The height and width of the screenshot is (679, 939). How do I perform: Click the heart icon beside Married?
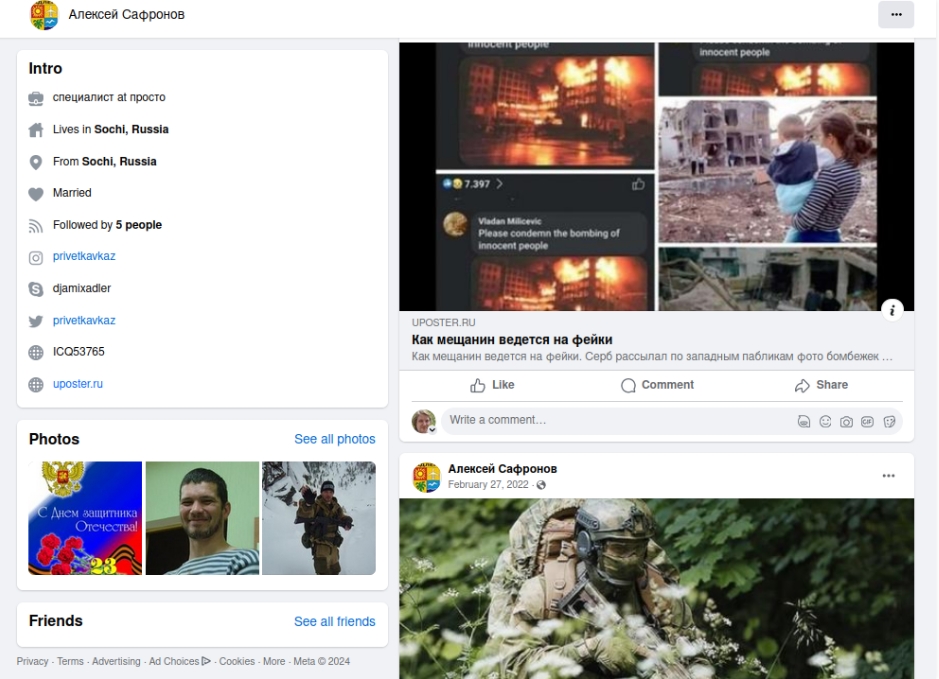pos(36,194)
